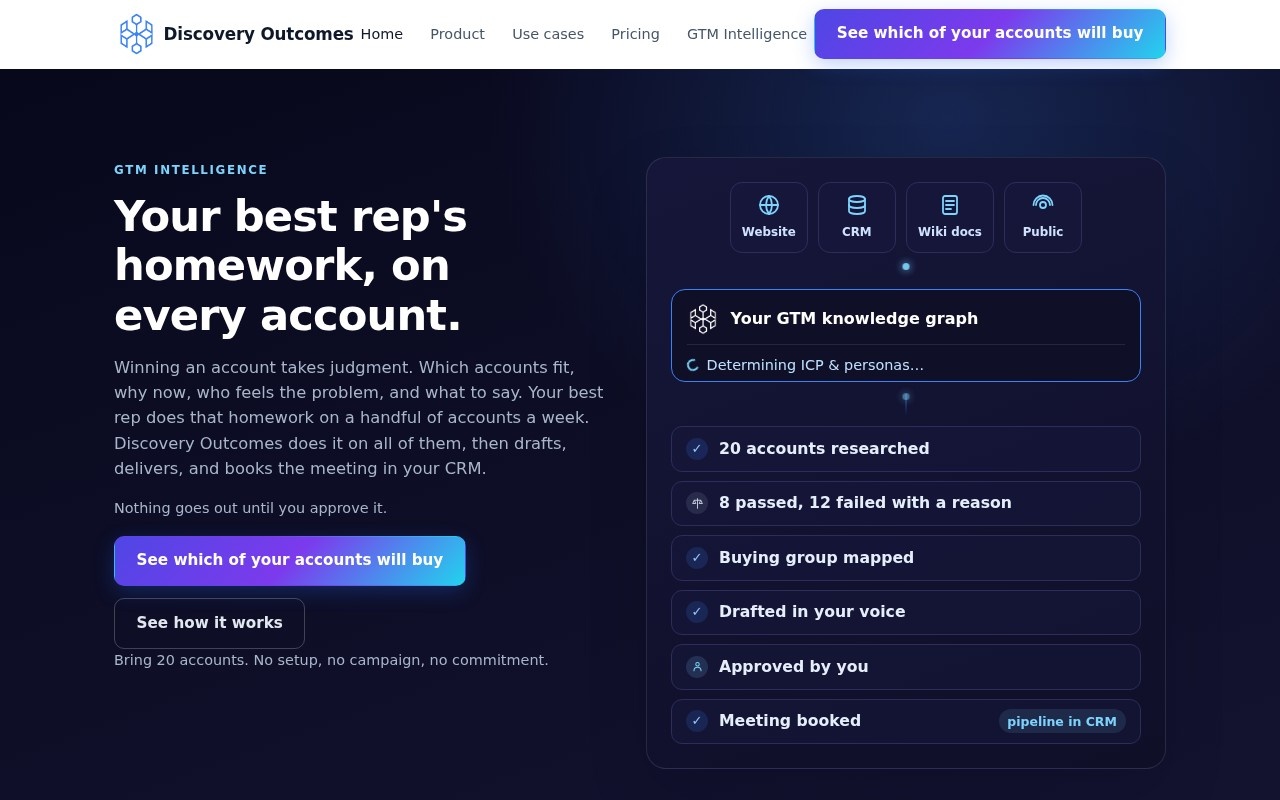Select the Wiki docs document icon
The width and height of the screenshot is (1280, 800).
coord(950,205)
